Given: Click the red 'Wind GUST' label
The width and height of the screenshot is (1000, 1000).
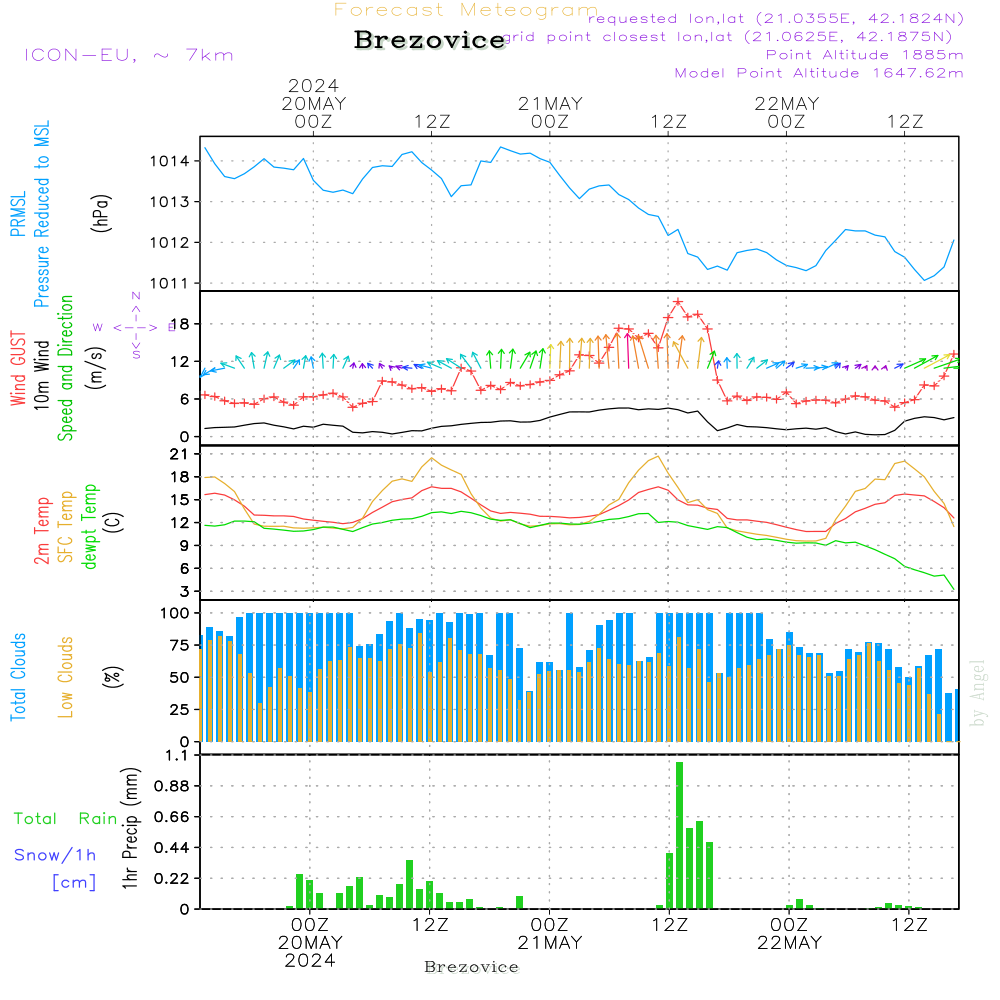Looking at the screenshot, I should coord(18,369).
